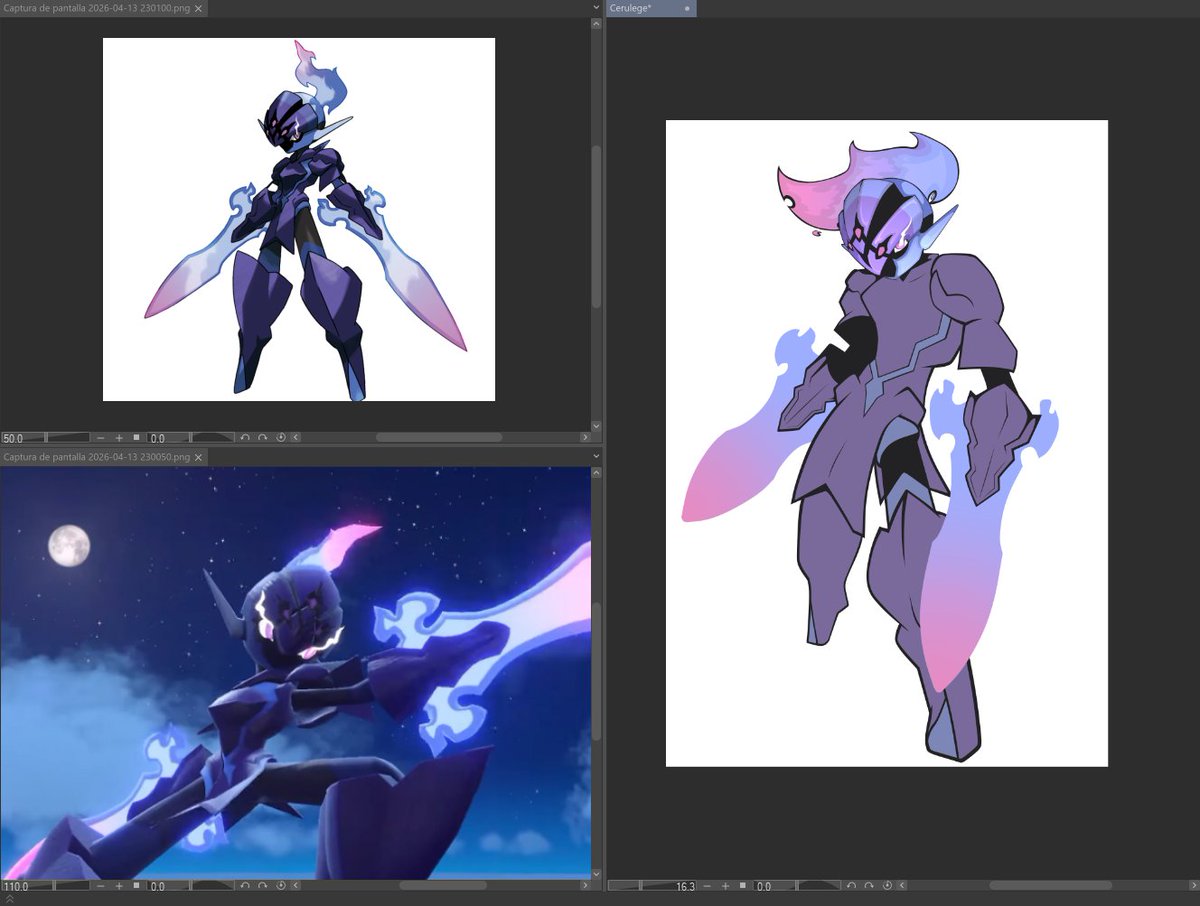Screen dimensions: 1200x906
Task: Zoom out in the 230100.png canvas
Action: pyautogui.click(x=100, y=437)
